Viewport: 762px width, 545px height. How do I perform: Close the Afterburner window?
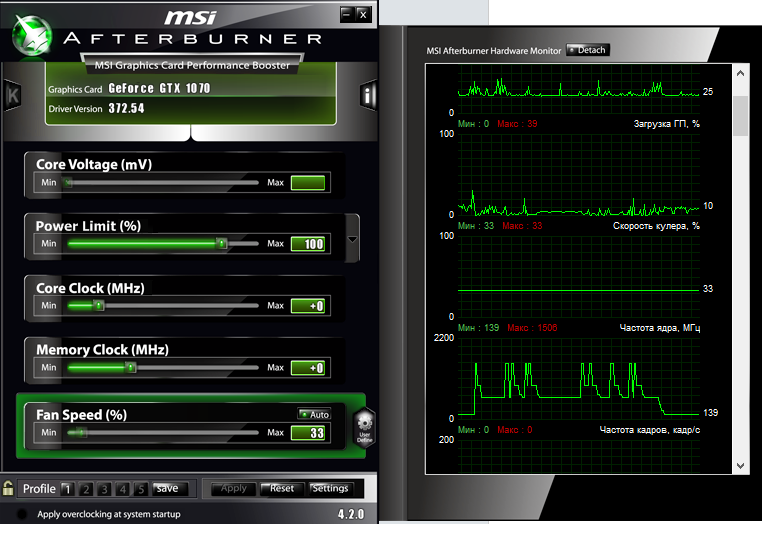click(363, 15)
